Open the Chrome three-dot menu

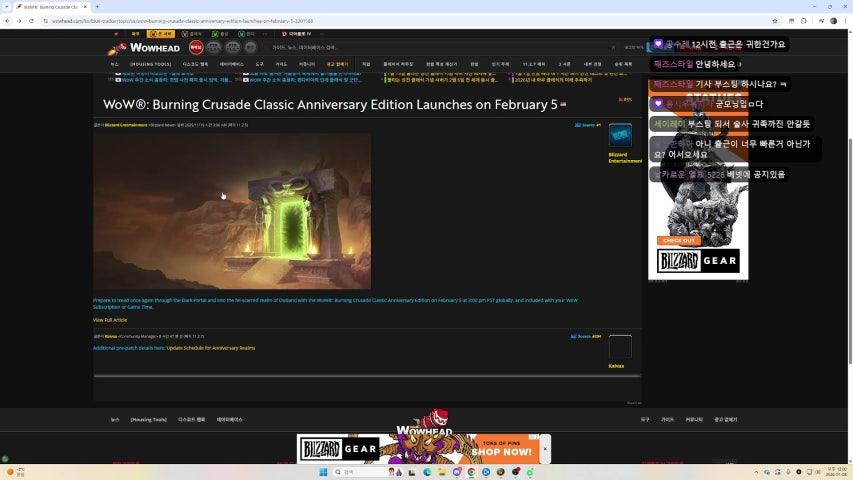pos(846,21)
